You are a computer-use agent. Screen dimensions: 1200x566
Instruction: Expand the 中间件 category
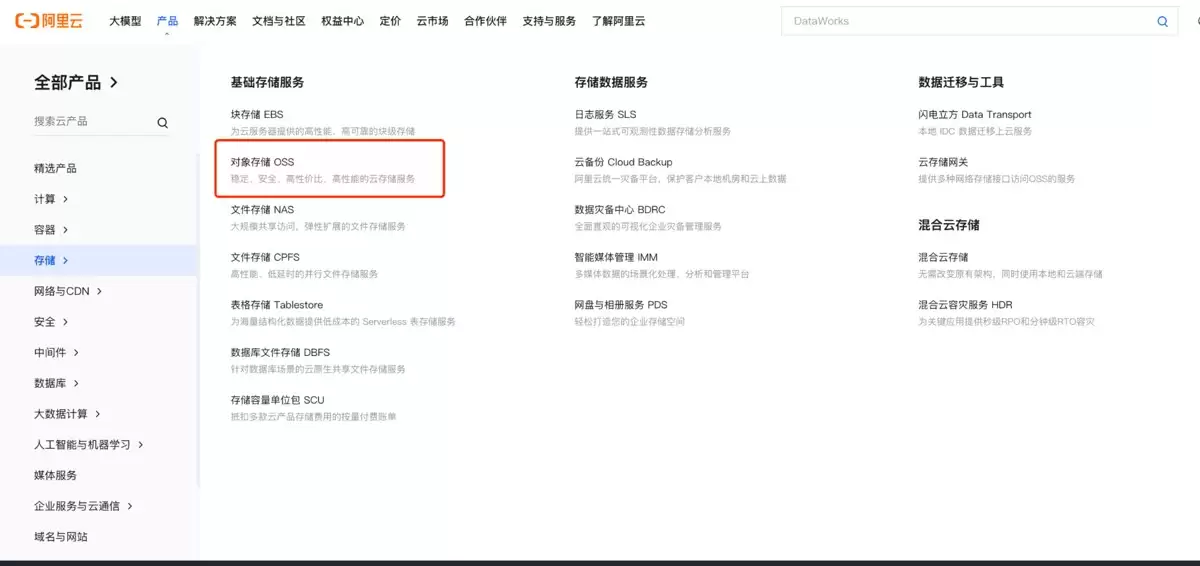click(56, 353)
